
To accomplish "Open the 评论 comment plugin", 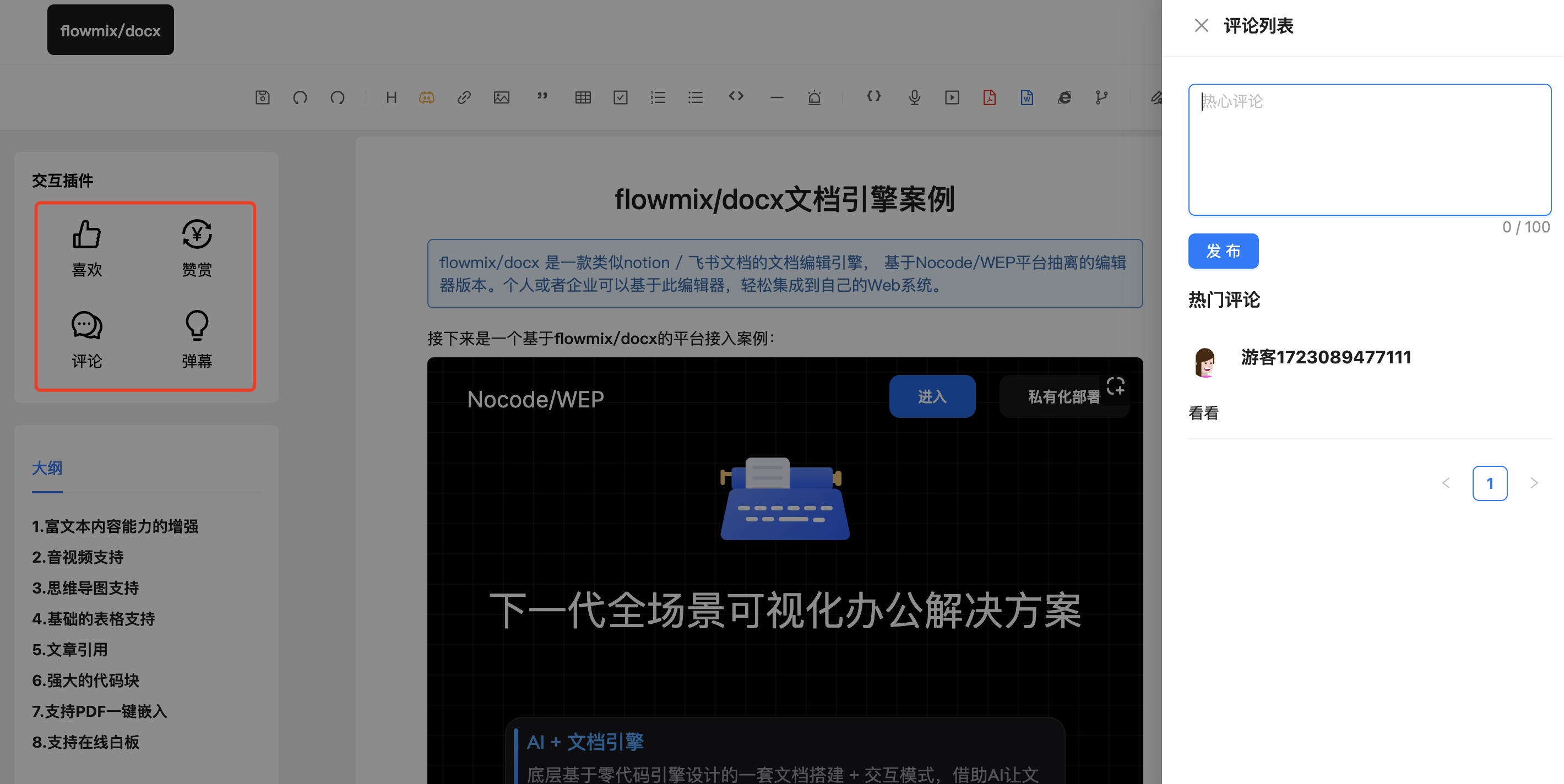I will coord(87,340).
